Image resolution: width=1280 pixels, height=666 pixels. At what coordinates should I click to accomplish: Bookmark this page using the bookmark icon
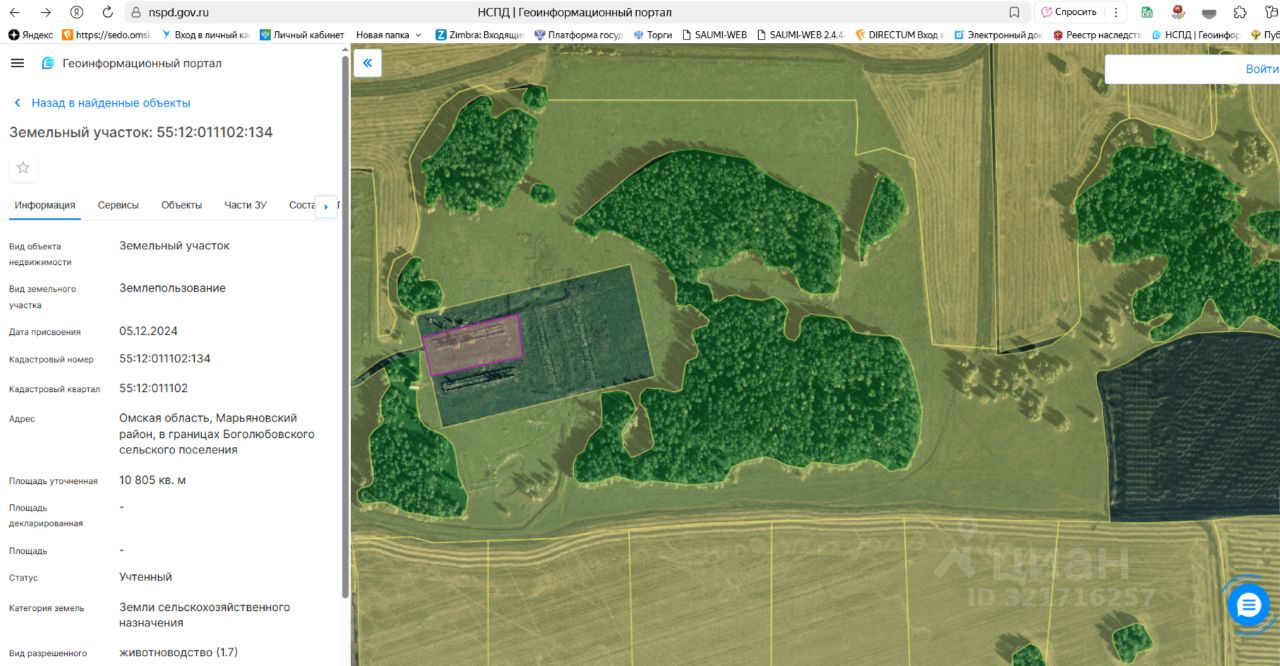tap(1014, 12)
